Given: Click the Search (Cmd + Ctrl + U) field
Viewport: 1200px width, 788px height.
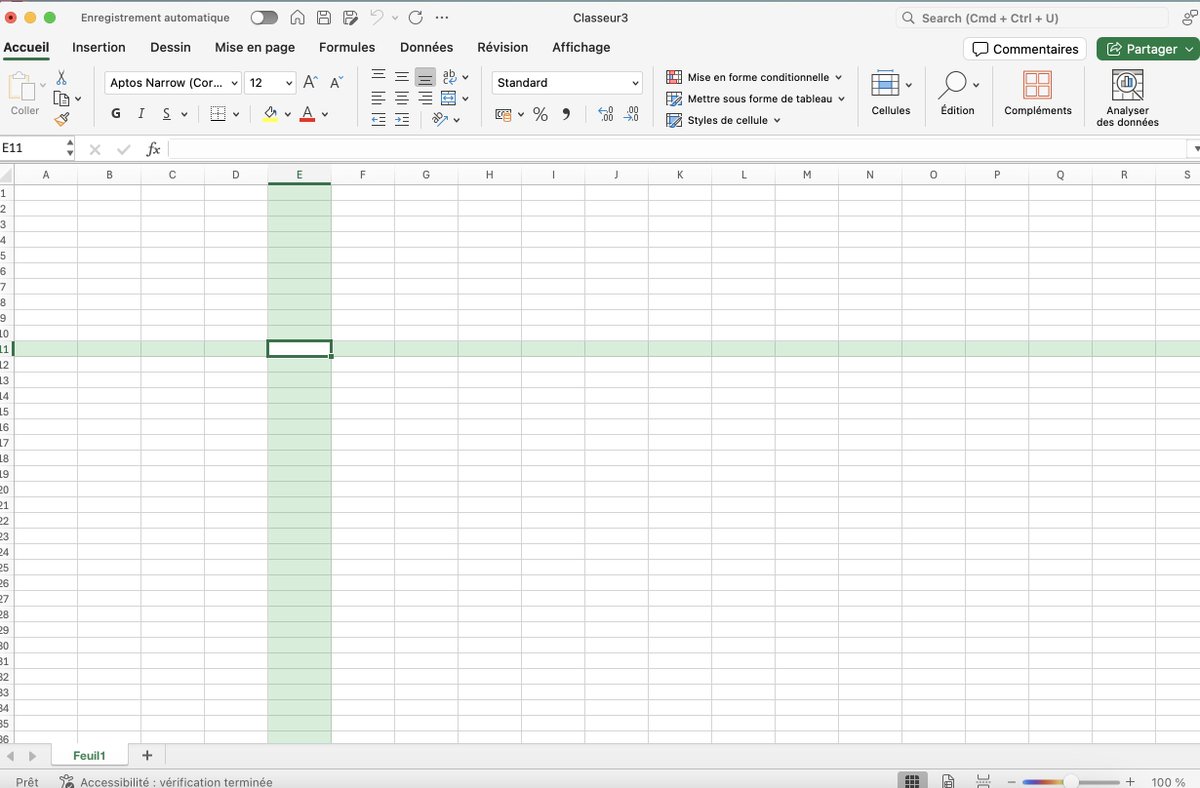Looking at the screenshot, I should pos(1031,18).
